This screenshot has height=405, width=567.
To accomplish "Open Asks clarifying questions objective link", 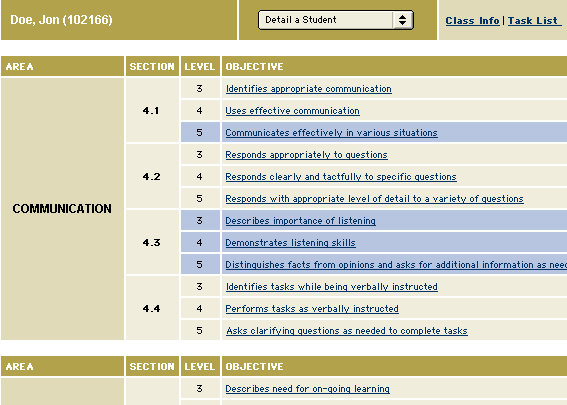I will 347,331.
